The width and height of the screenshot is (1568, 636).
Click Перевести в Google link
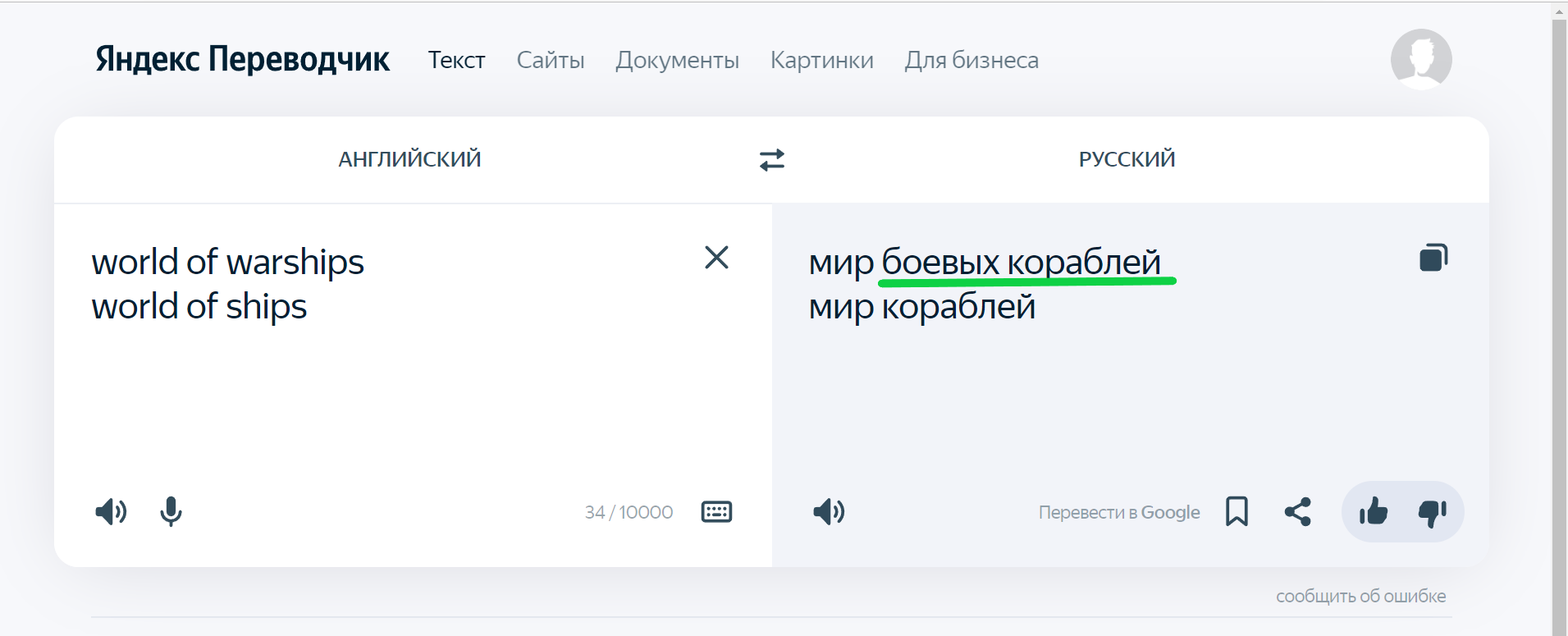tap(1119, 512)
